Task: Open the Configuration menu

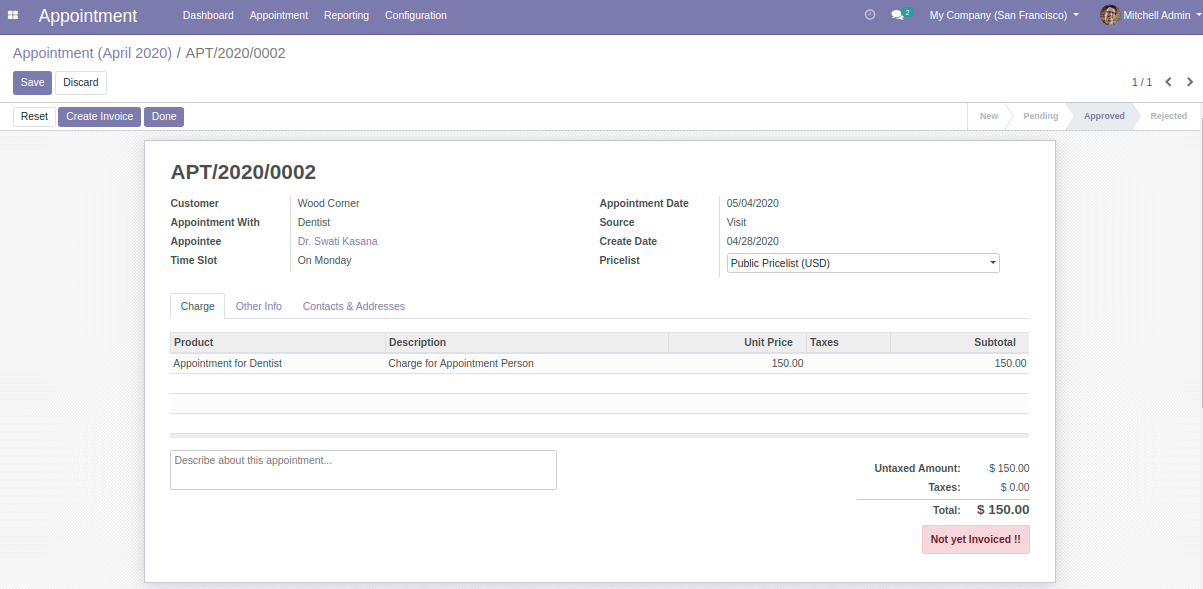Action: coord(415,15)
